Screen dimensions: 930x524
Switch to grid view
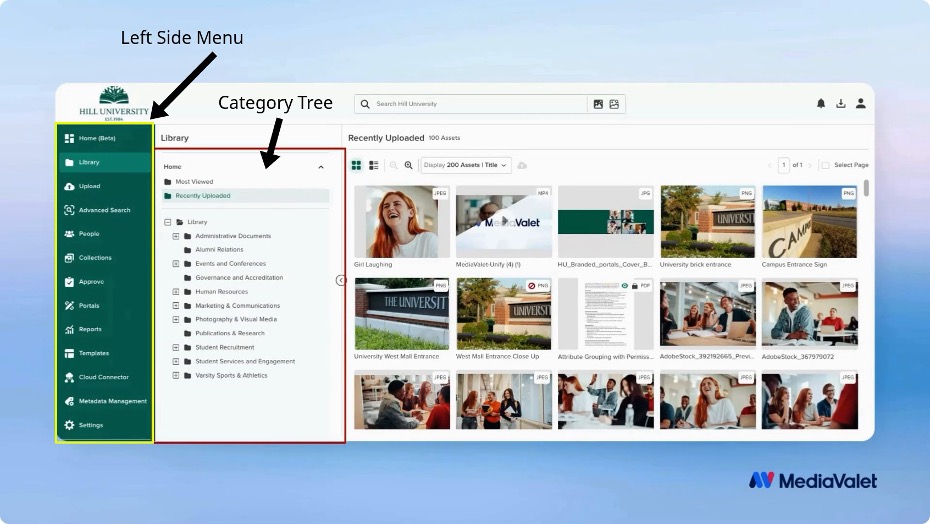click(356, 165)
